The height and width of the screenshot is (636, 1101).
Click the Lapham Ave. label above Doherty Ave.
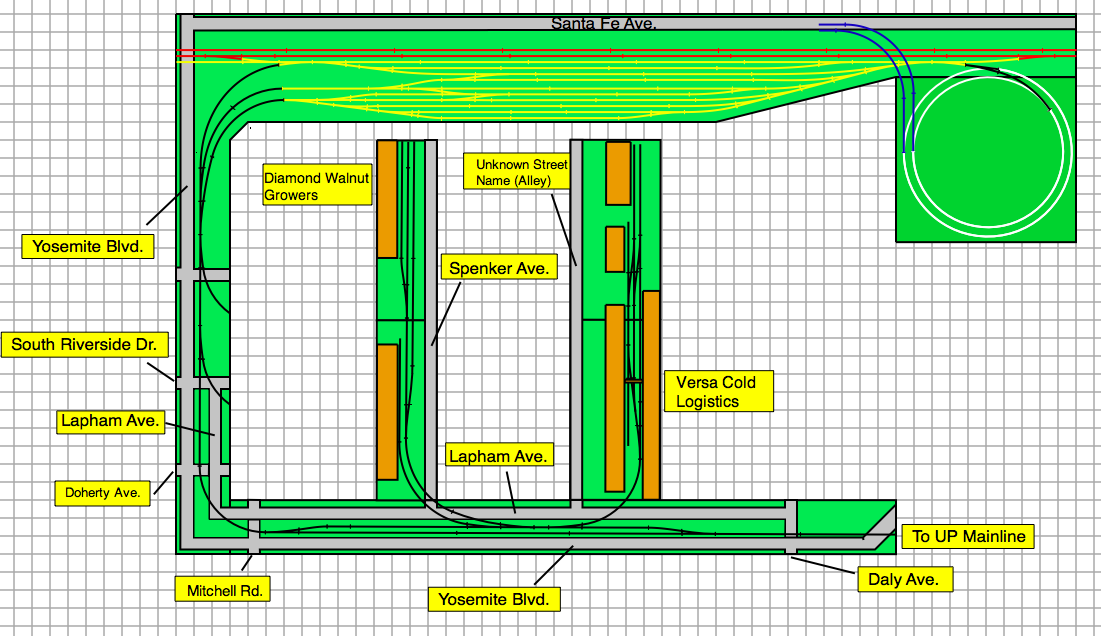110,421
